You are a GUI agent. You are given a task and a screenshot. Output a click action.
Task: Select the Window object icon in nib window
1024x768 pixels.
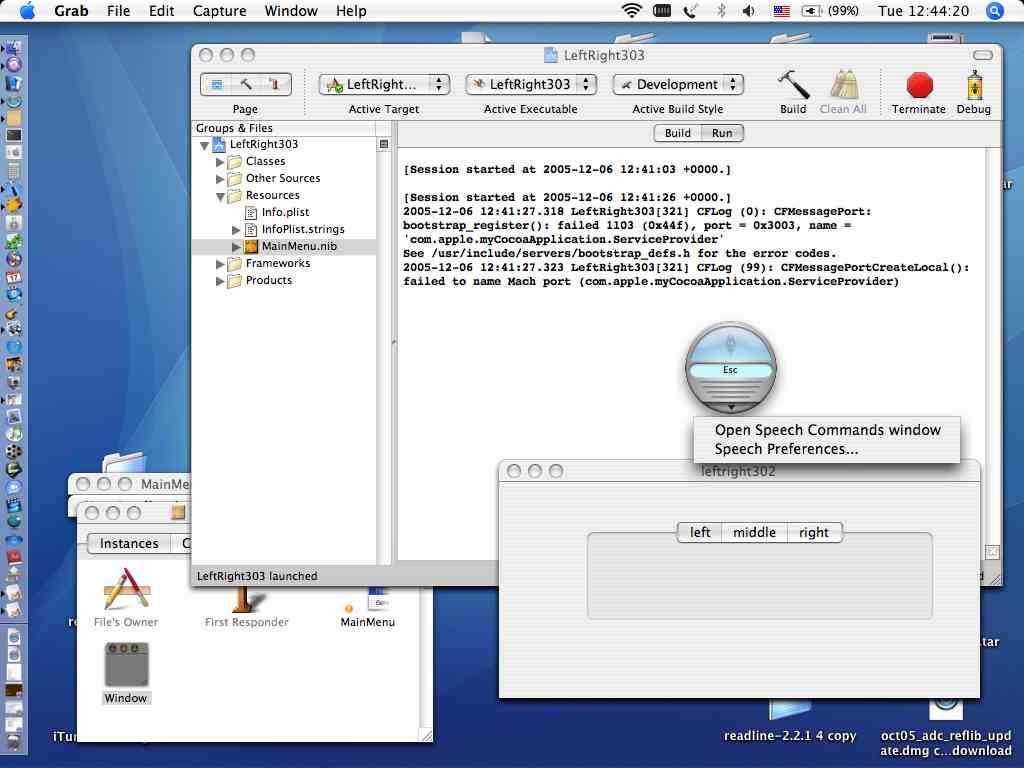pos(127,664)
